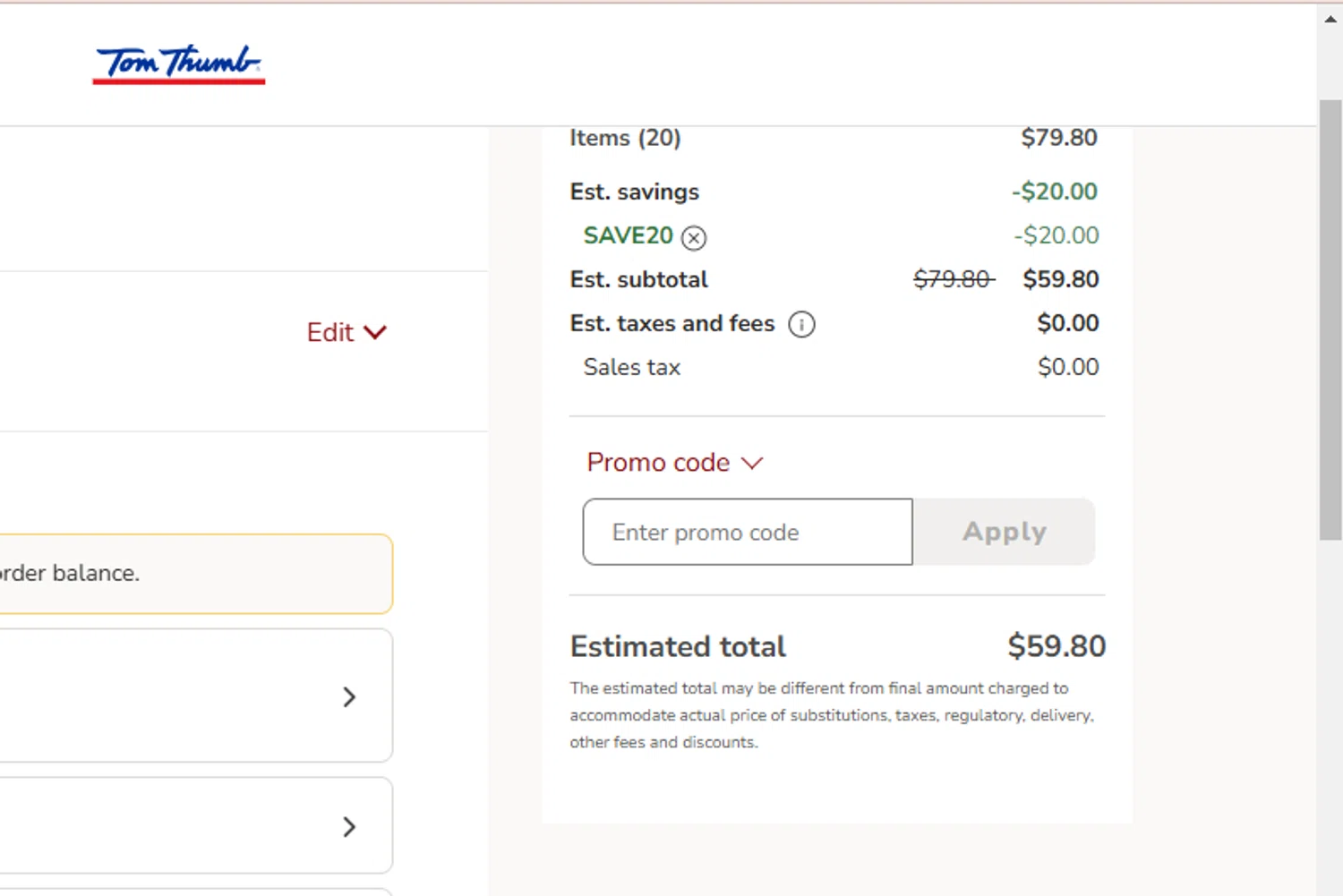Click the green SAVE20 code label
The image size is (1343, 896).
click(x=629, y=235)
